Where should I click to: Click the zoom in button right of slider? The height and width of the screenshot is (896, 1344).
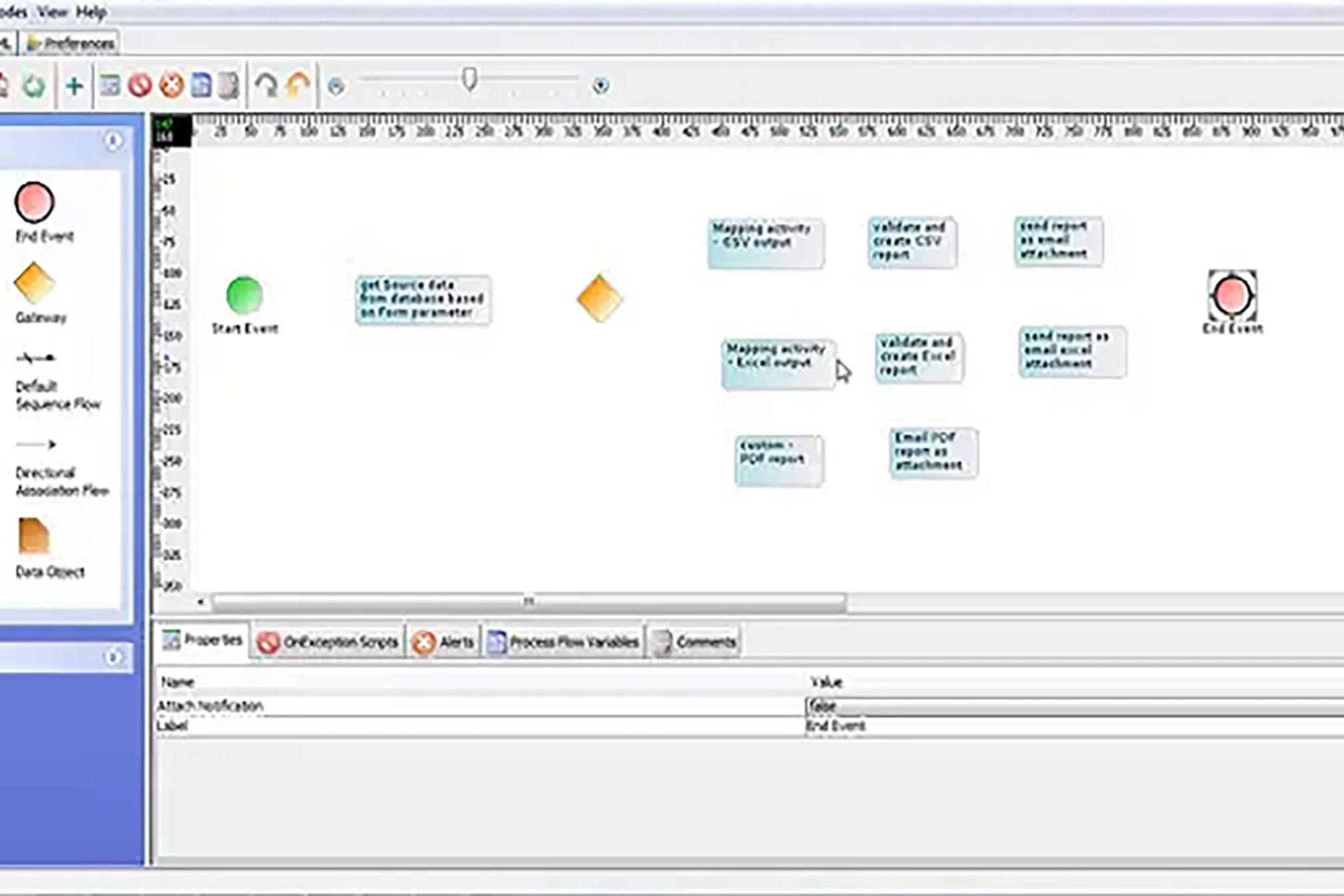pos(601,86)
